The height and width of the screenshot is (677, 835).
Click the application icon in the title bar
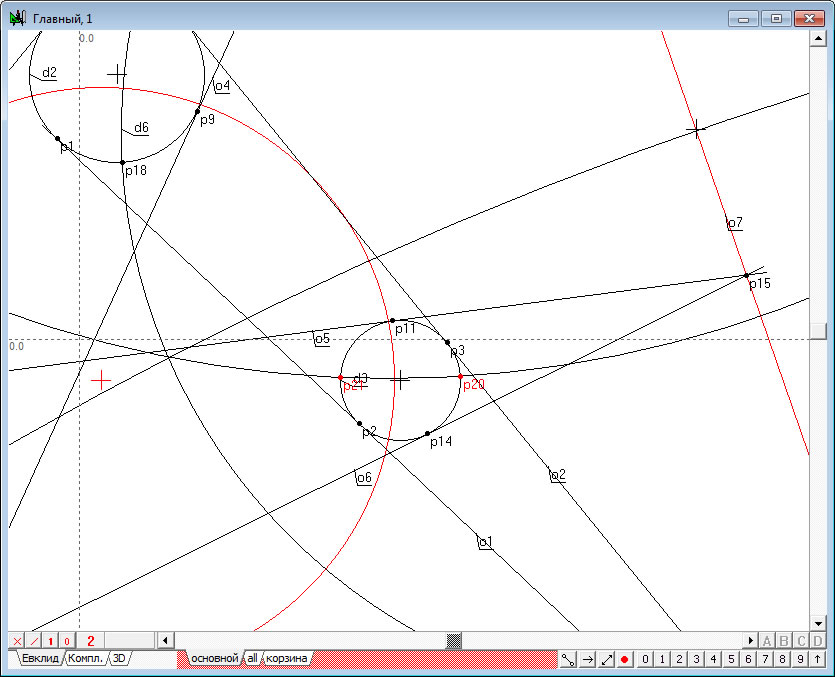17,18
